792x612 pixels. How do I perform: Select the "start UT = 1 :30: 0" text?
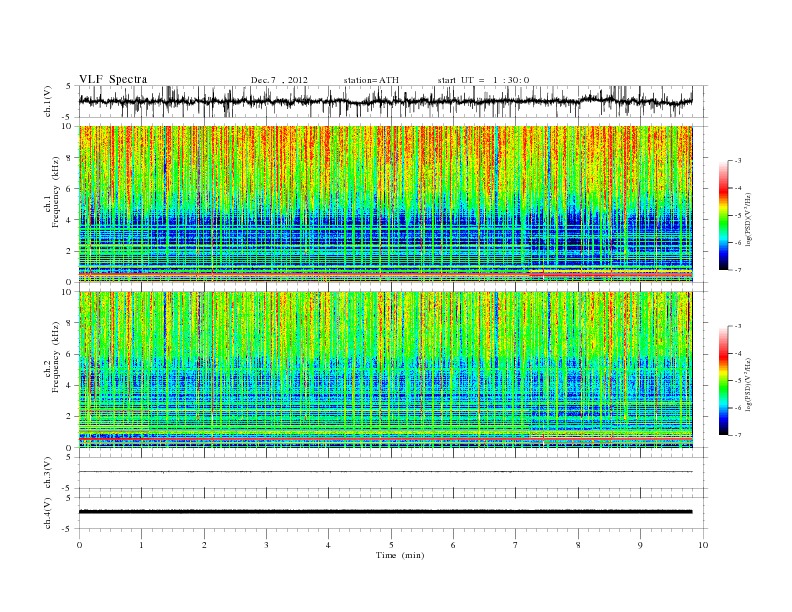tap(483, 80)
